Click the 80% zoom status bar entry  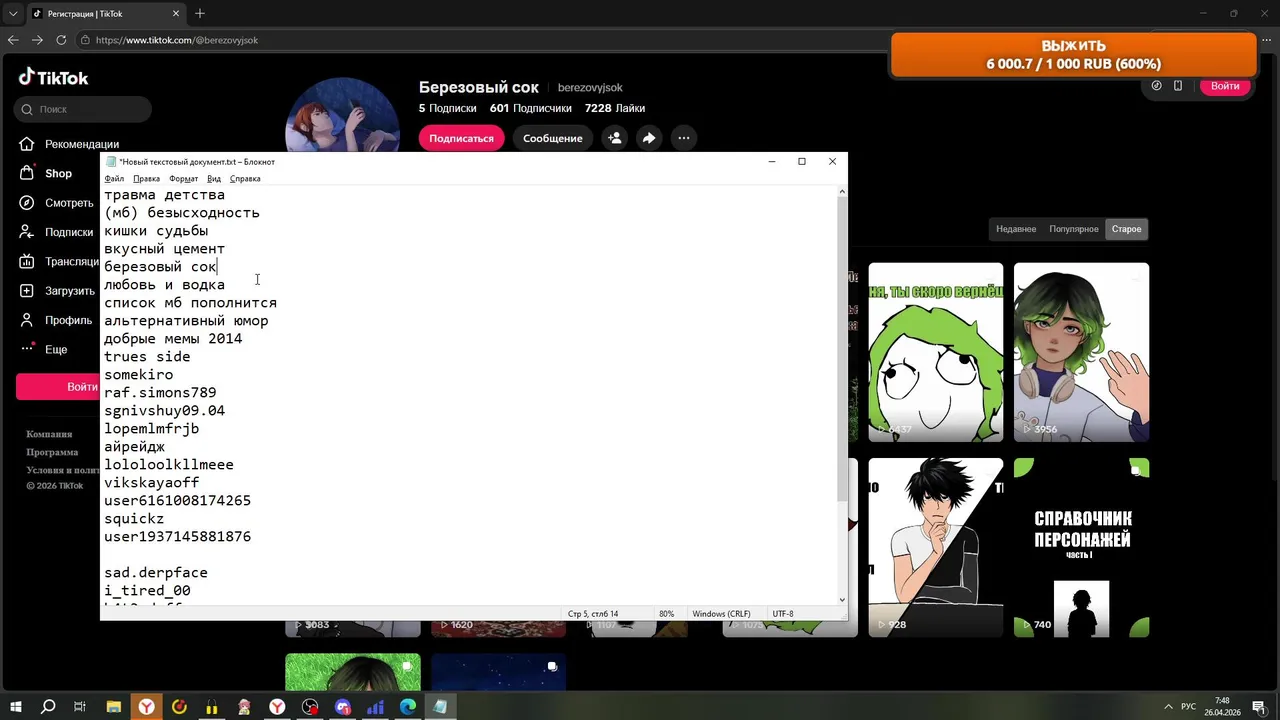(x=666, y=614)
